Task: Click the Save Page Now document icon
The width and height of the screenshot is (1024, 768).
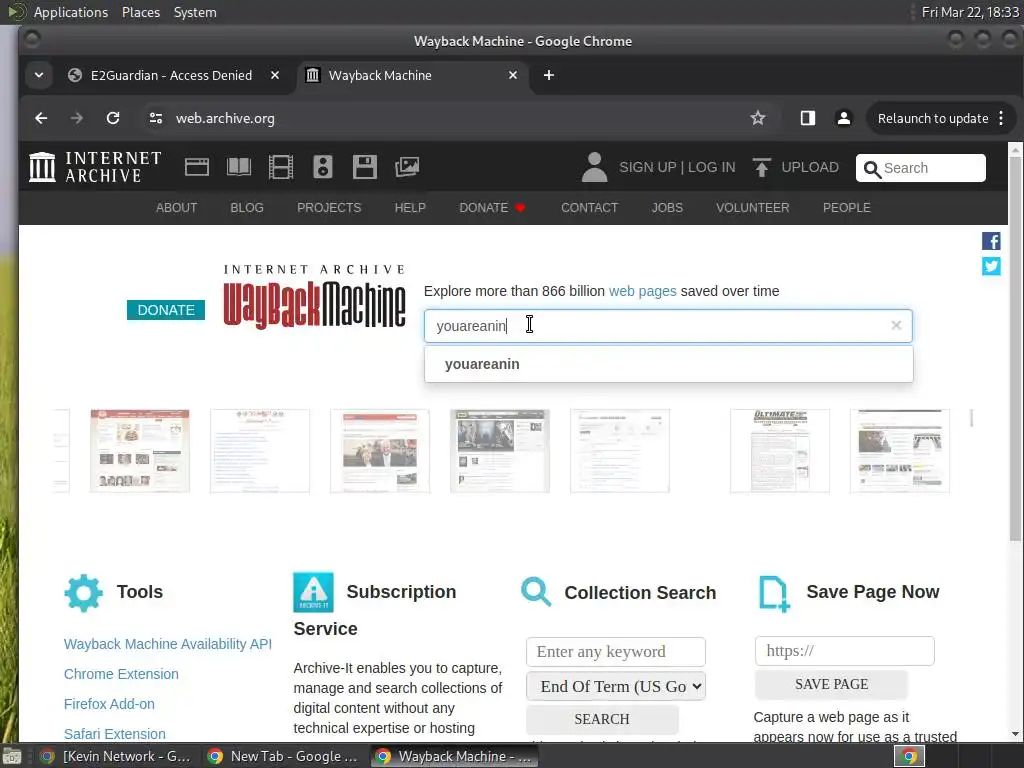Action: pos(775,594)
